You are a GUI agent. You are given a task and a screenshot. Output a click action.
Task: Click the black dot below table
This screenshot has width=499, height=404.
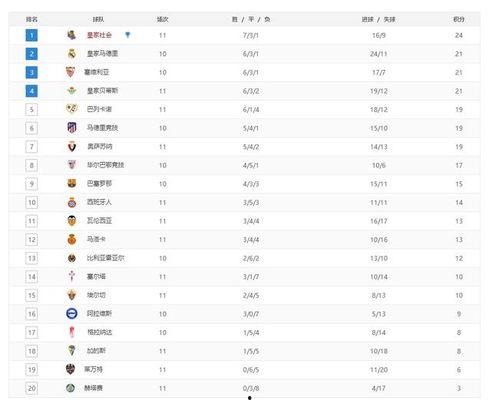[x=250, y=398]
